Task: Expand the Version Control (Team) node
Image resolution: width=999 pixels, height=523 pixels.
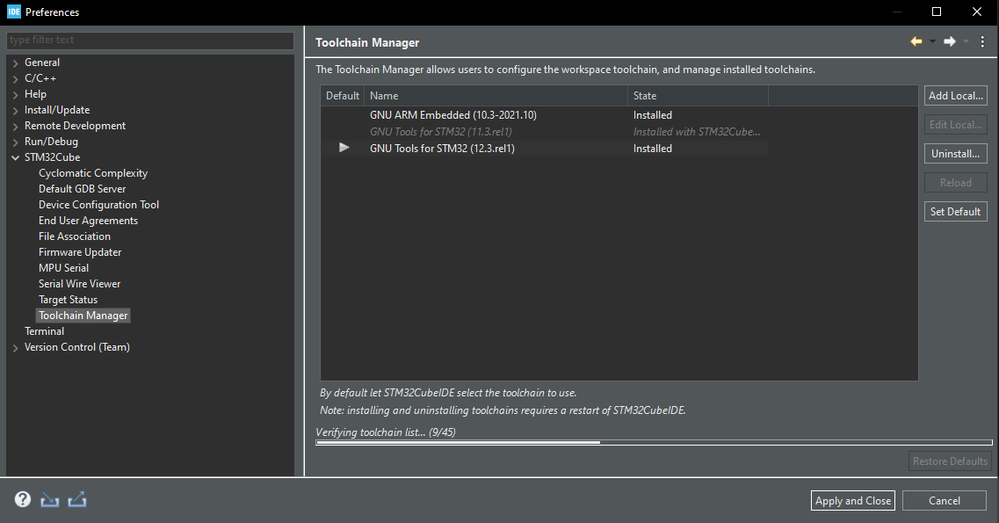Action: tap(15, 348)
